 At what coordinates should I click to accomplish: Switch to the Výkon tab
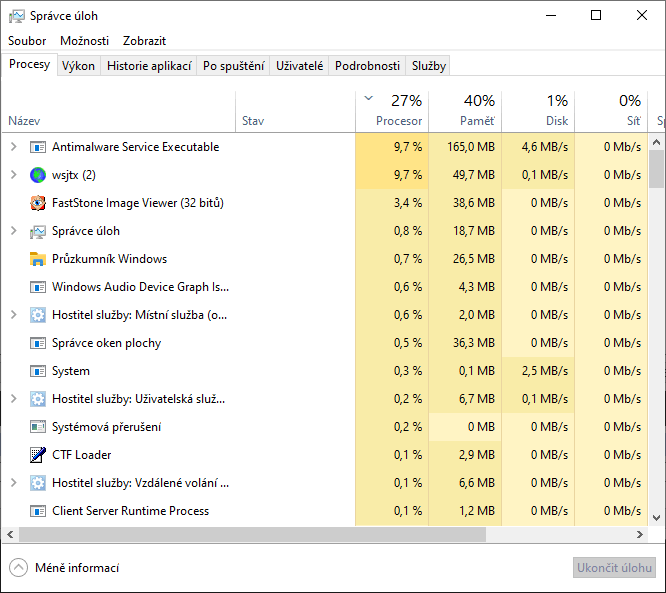(x=78, y=66)
